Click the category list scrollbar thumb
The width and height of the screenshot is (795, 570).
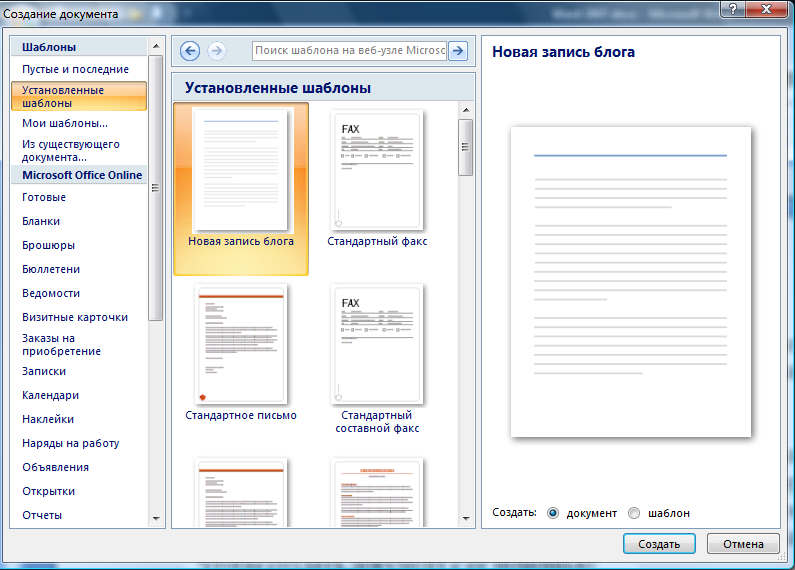tap(156, 188)
